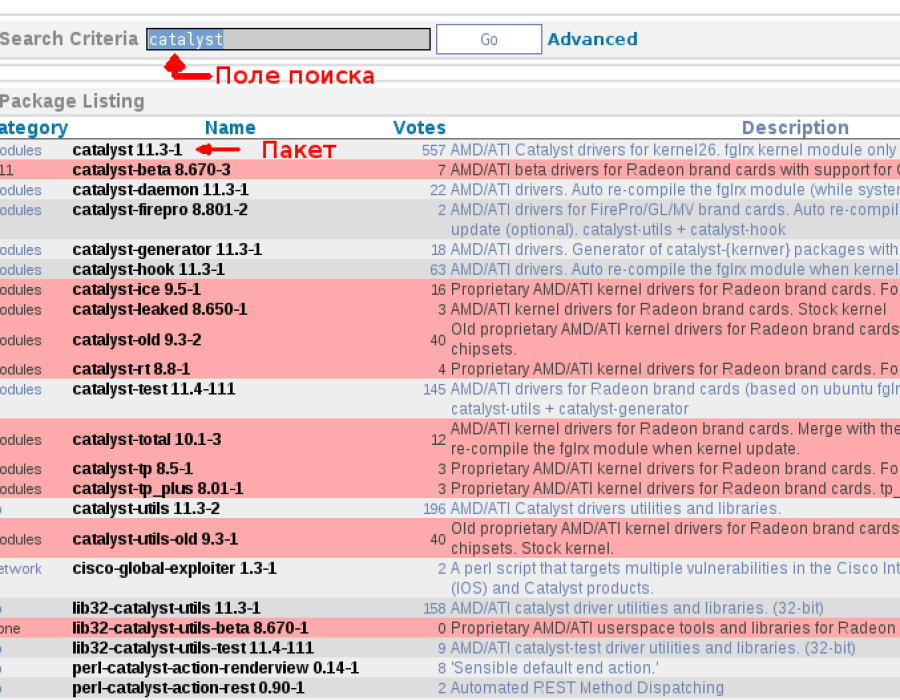The width and height of the screenshot is (900, 700).
Task: Open the catalyst 11.3-1 package
Action: click(x=127, y=150)
